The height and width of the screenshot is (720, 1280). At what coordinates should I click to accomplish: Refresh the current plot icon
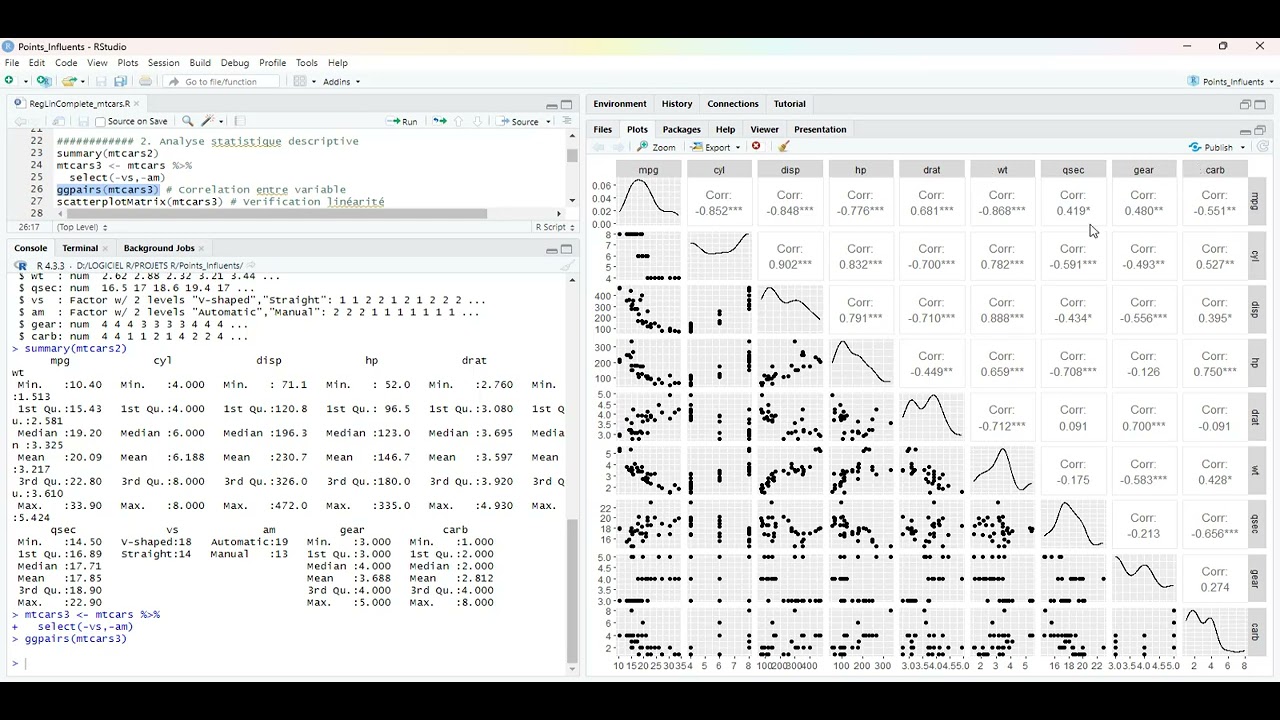click(1263, 147)
